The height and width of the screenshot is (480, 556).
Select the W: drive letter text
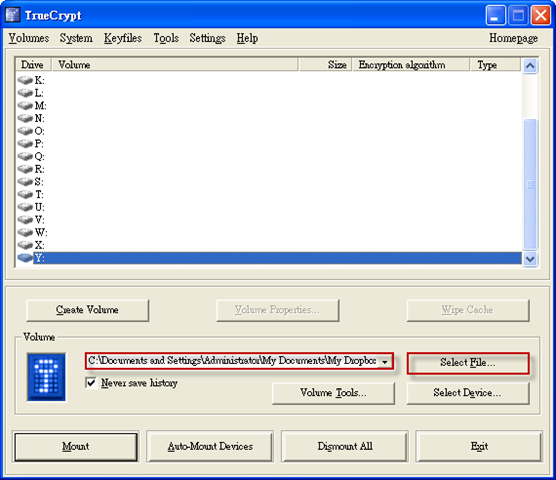[x=41, y=233]
